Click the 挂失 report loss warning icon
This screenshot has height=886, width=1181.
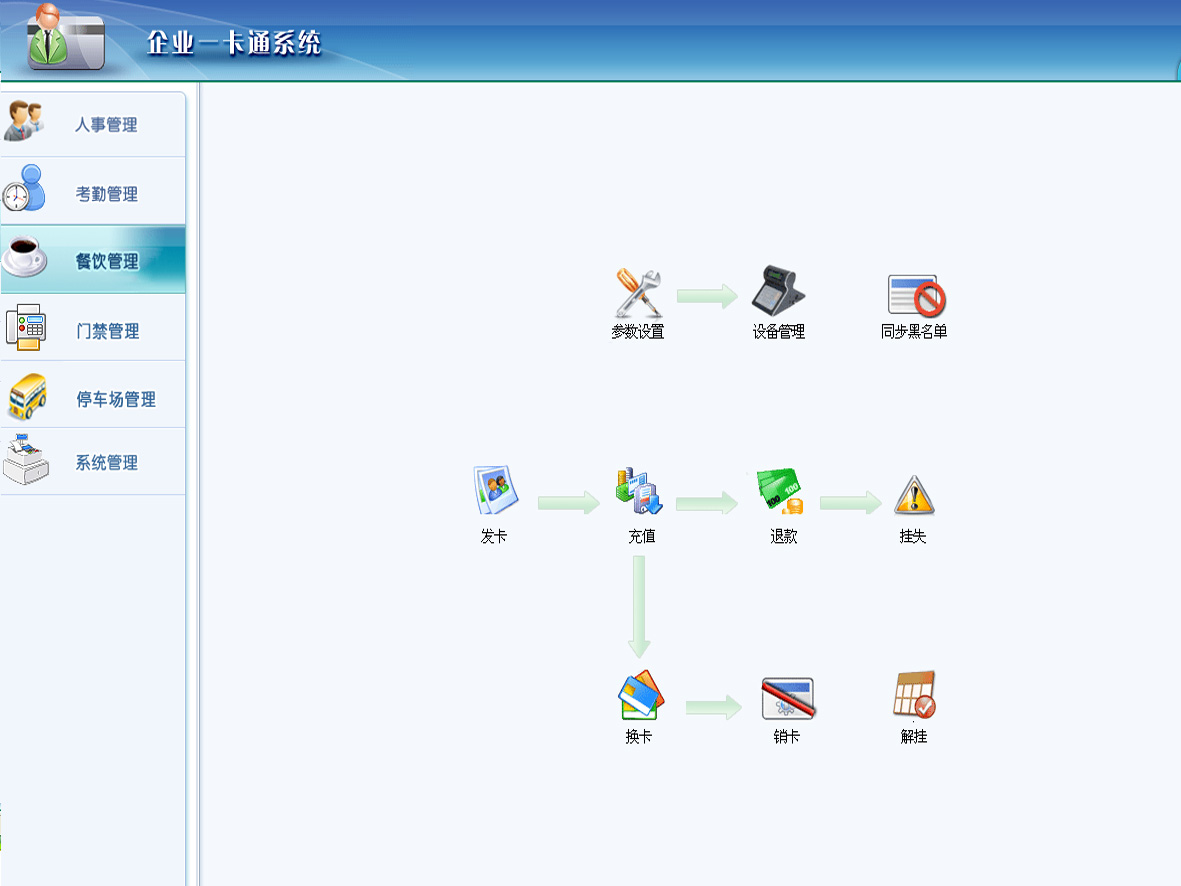[x=913, y=495]
